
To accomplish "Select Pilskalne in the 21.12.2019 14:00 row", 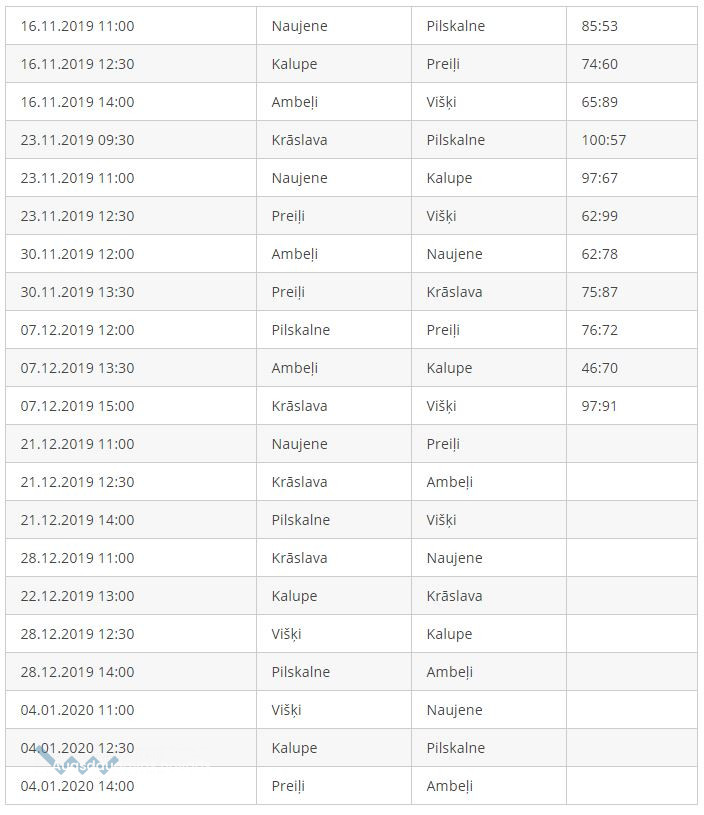I will point(301,520).
